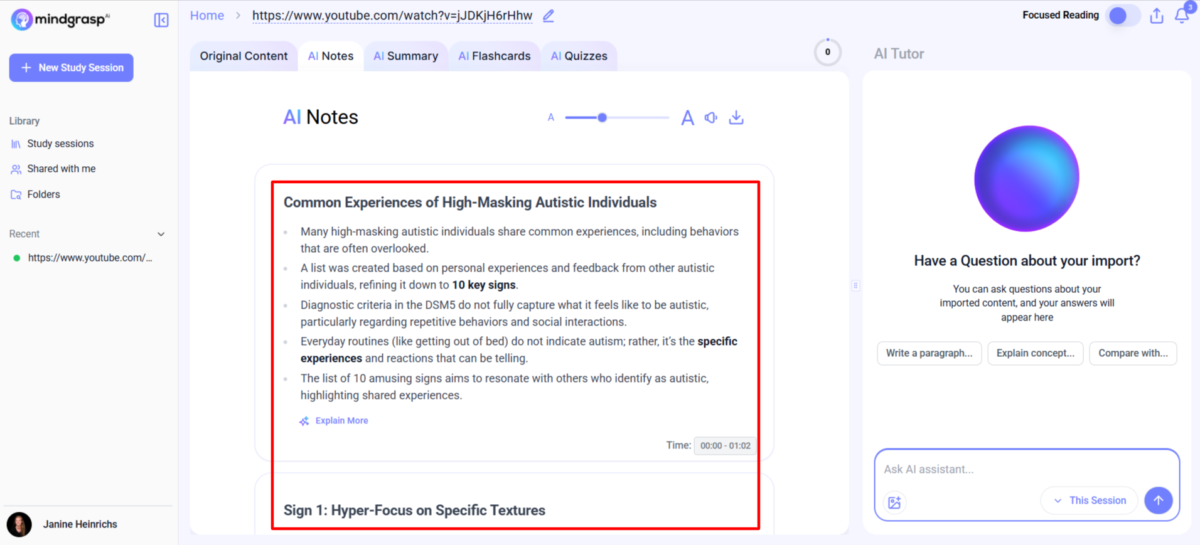Click Explain More under the notes
Viewport: 1200px width, 545px height.
341,421
